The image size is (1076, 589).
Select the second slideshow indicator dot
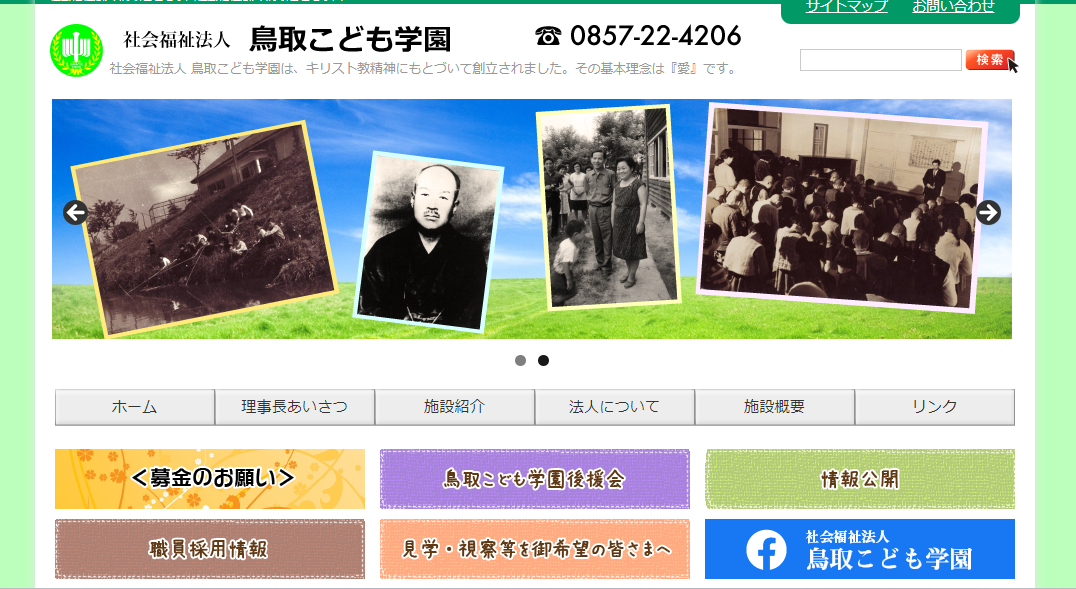tap(543, 360)
